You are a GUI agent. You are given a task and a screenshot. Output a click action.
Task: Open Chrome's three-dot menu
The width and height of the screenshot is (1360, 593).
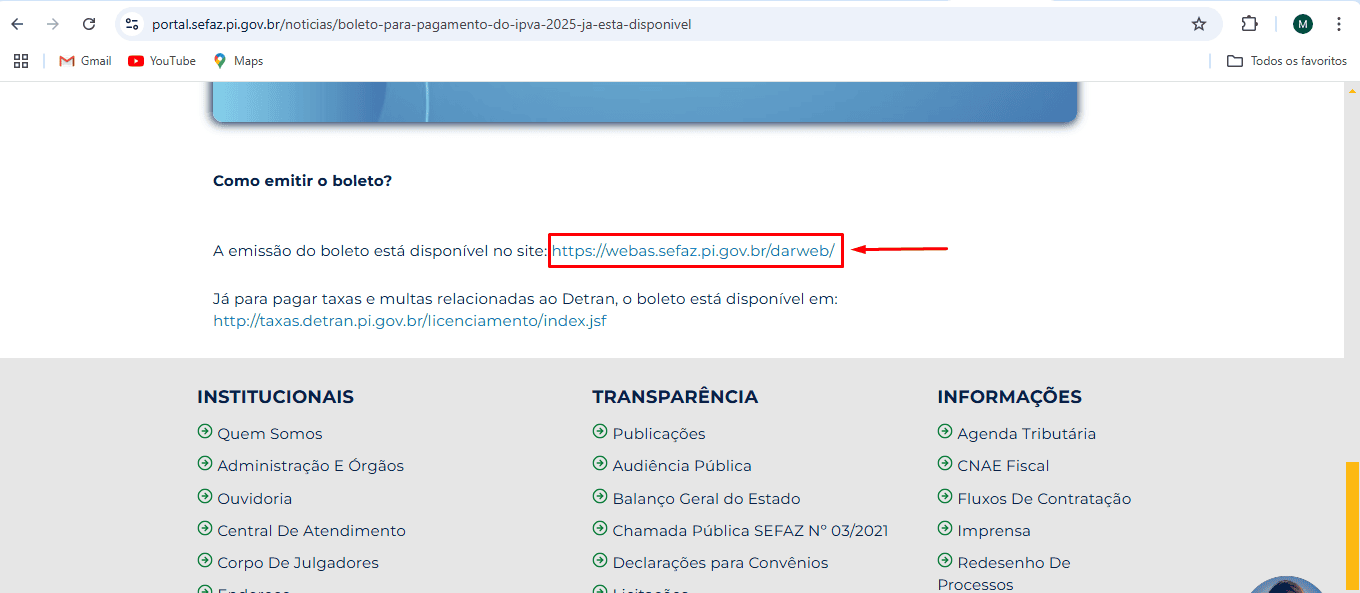point(1339,23)
